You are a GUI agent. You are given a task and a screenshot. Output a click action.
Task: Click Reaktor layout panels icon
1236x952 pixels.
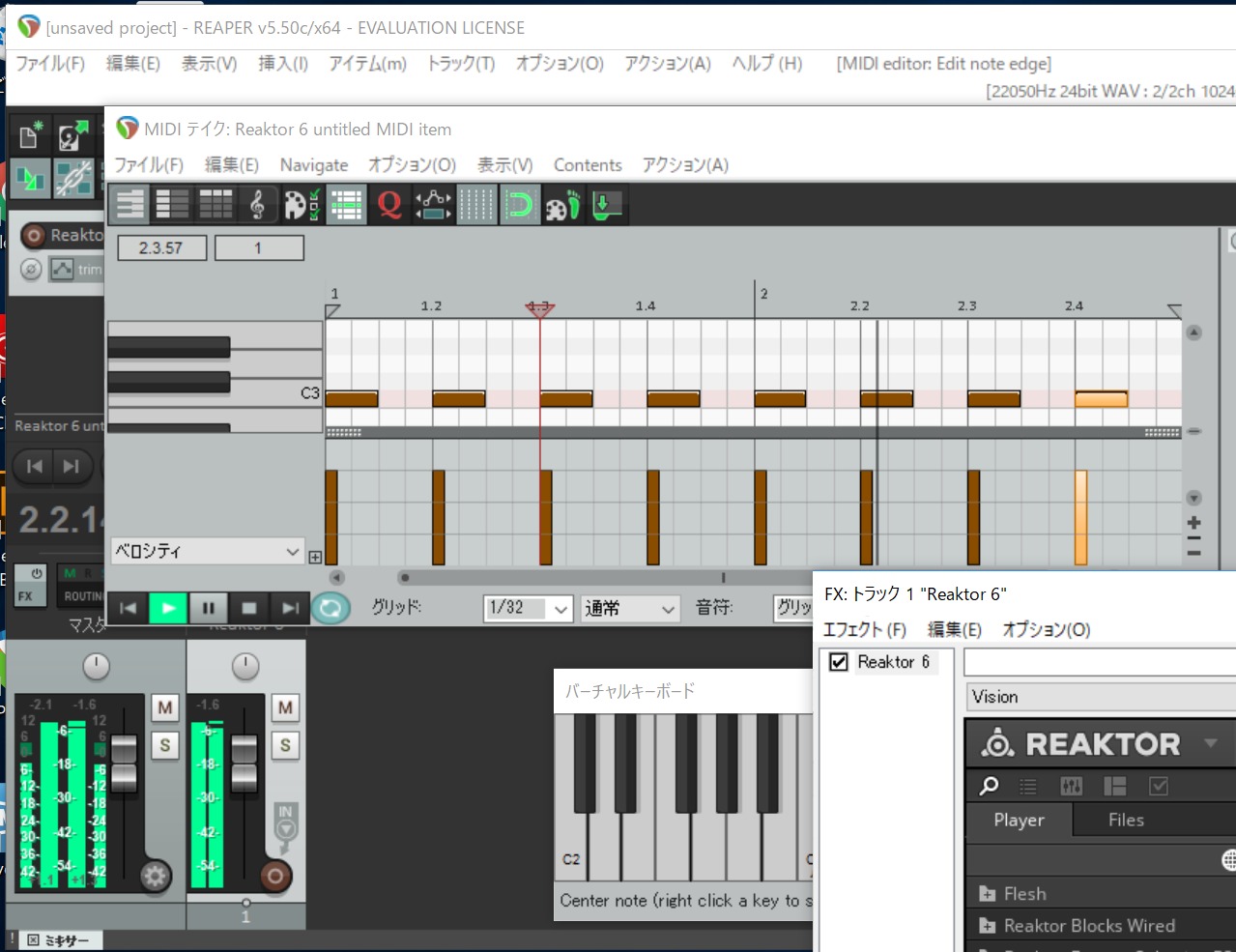1115,786
